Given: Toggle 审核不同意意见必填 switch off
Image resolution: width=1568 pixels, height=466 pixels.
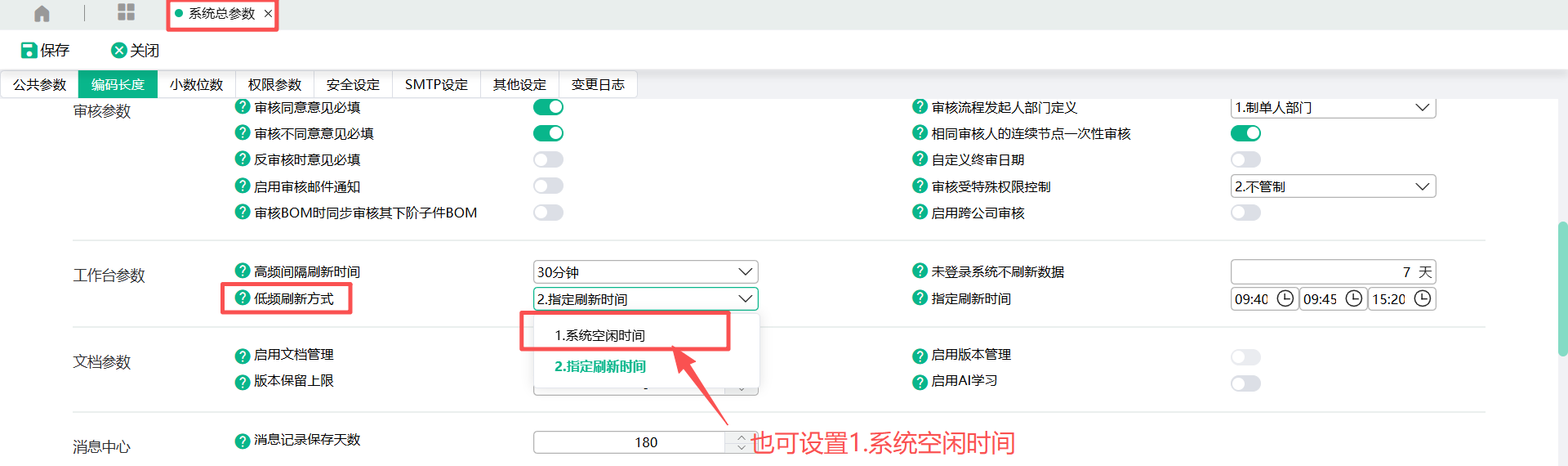Looking at the screenshot, I should point(548,133).
